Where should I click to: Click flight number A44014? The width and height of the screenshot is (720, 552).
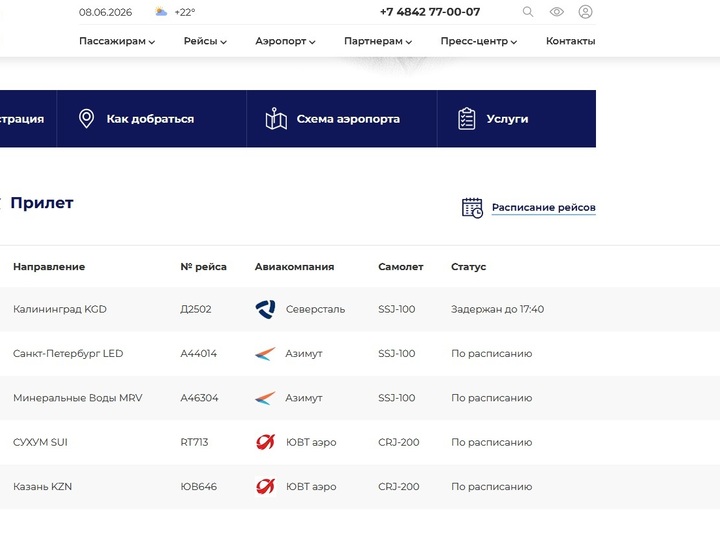tap(198, 354)
